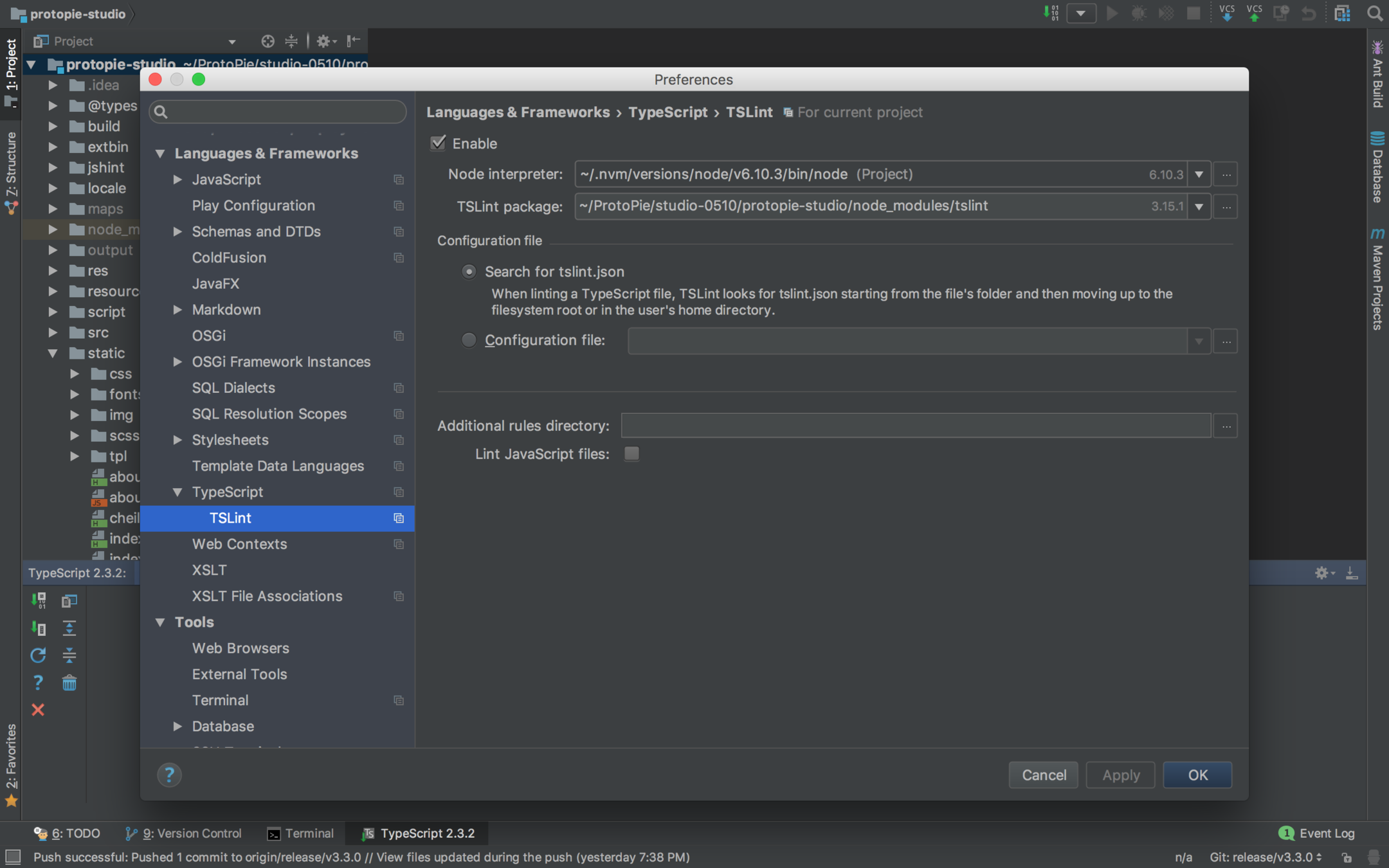Click the VCS Update Project icon

pyautogui.click(x=1226, y=14)
